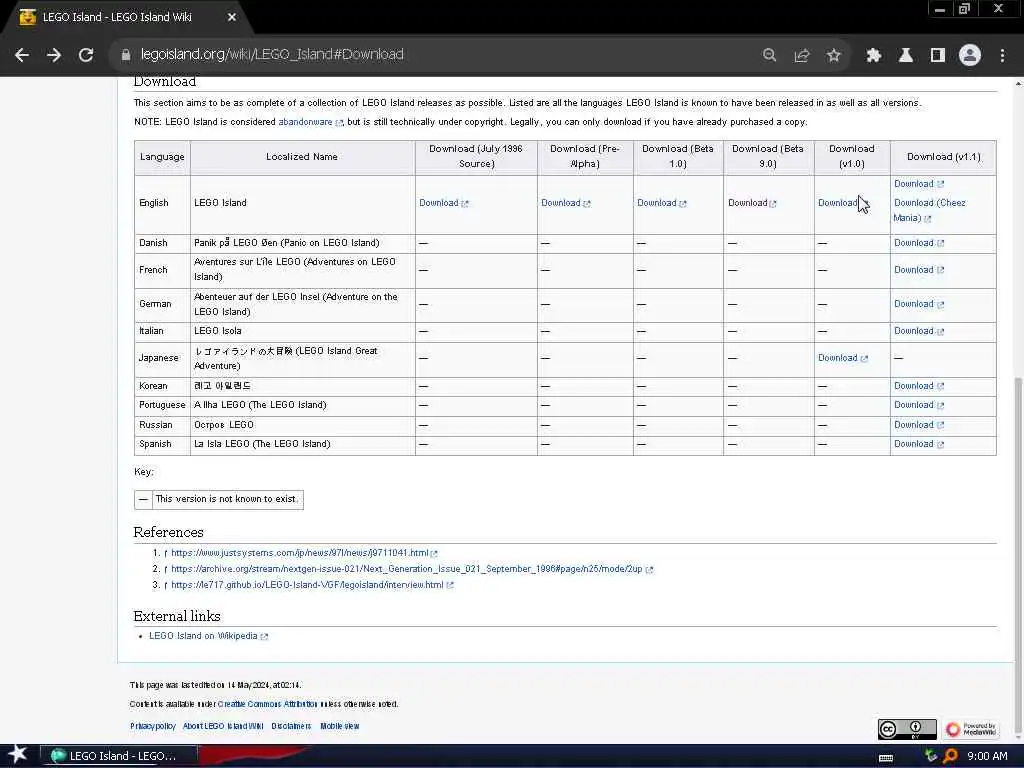Open the on-screen keyboard tray icon
This screenshot has height=768, width=1024.
[886, 758]
